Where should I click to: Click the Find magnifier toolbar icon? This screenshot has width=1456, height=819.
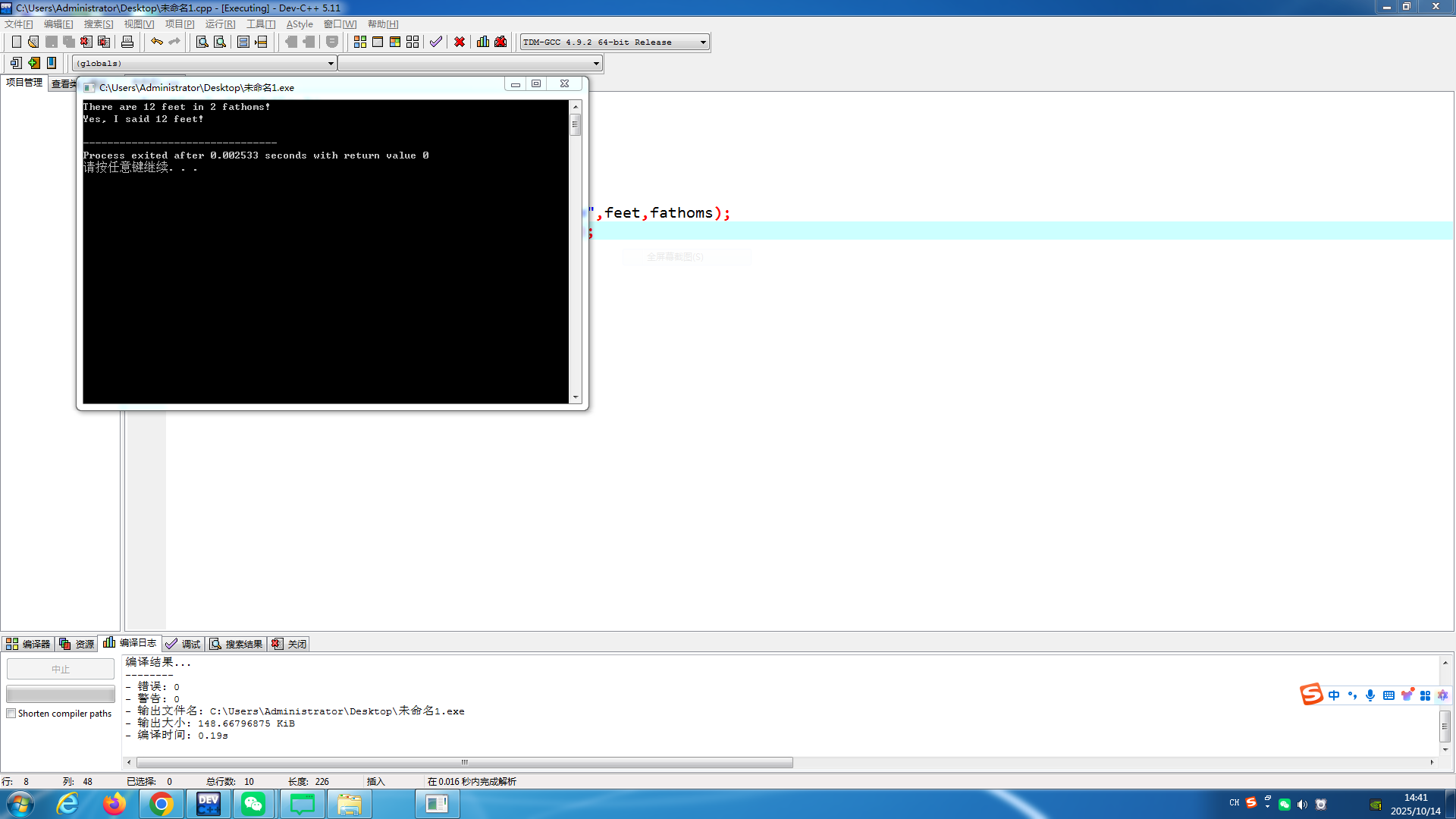202,42
